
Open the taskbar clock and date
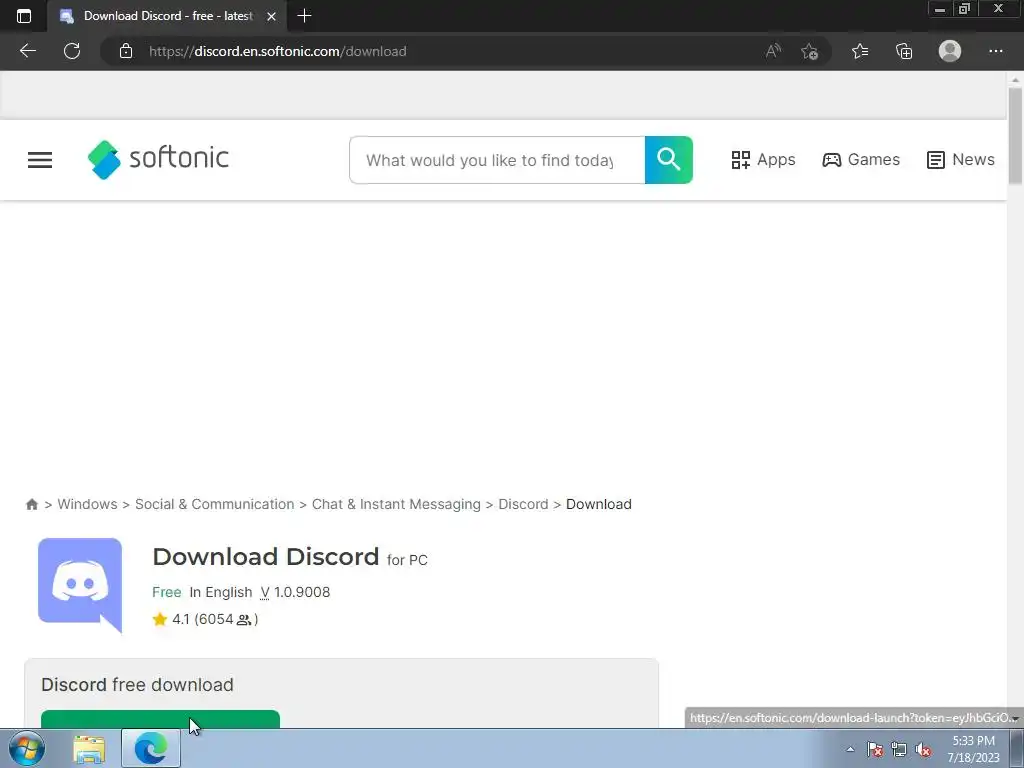tap(974, 749)
